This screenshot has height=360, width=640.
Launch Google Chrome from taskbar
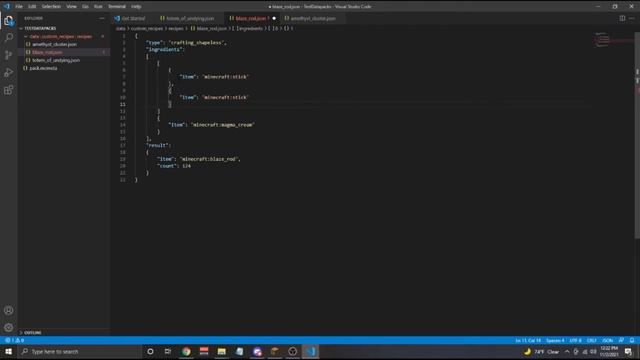186,351
